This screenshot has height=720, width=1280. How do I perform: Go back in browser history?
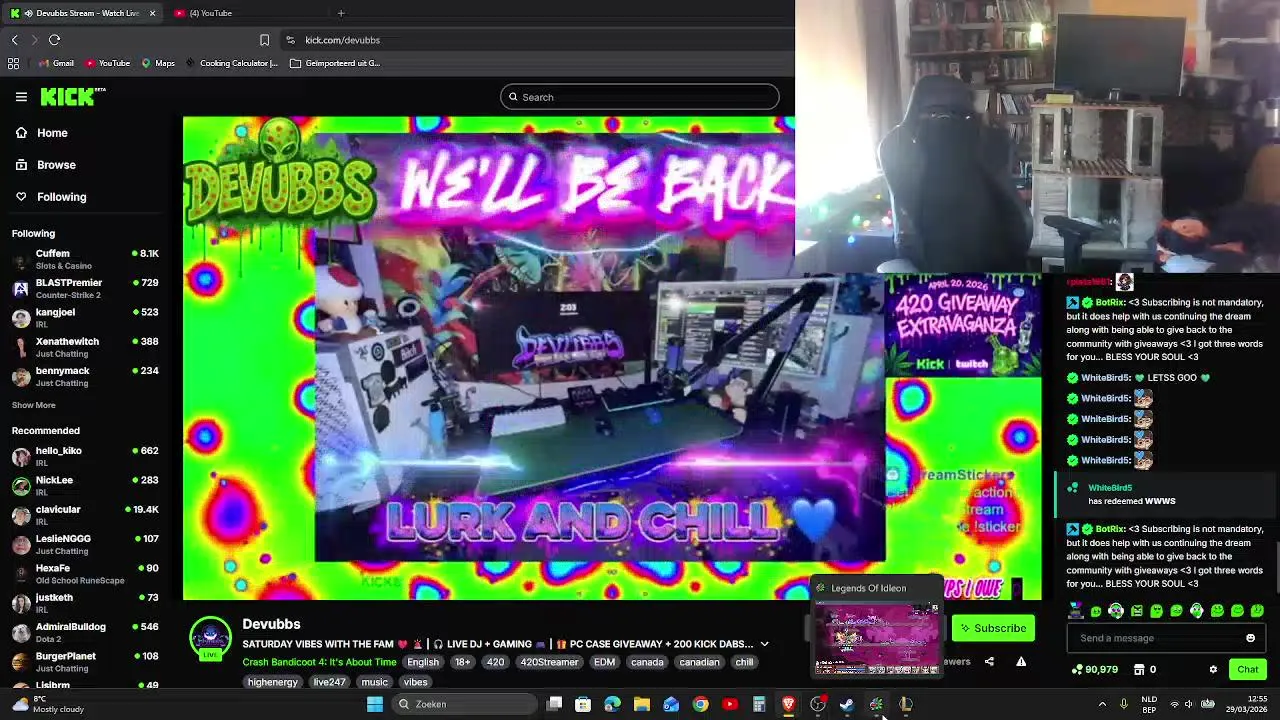pos(14,40)
